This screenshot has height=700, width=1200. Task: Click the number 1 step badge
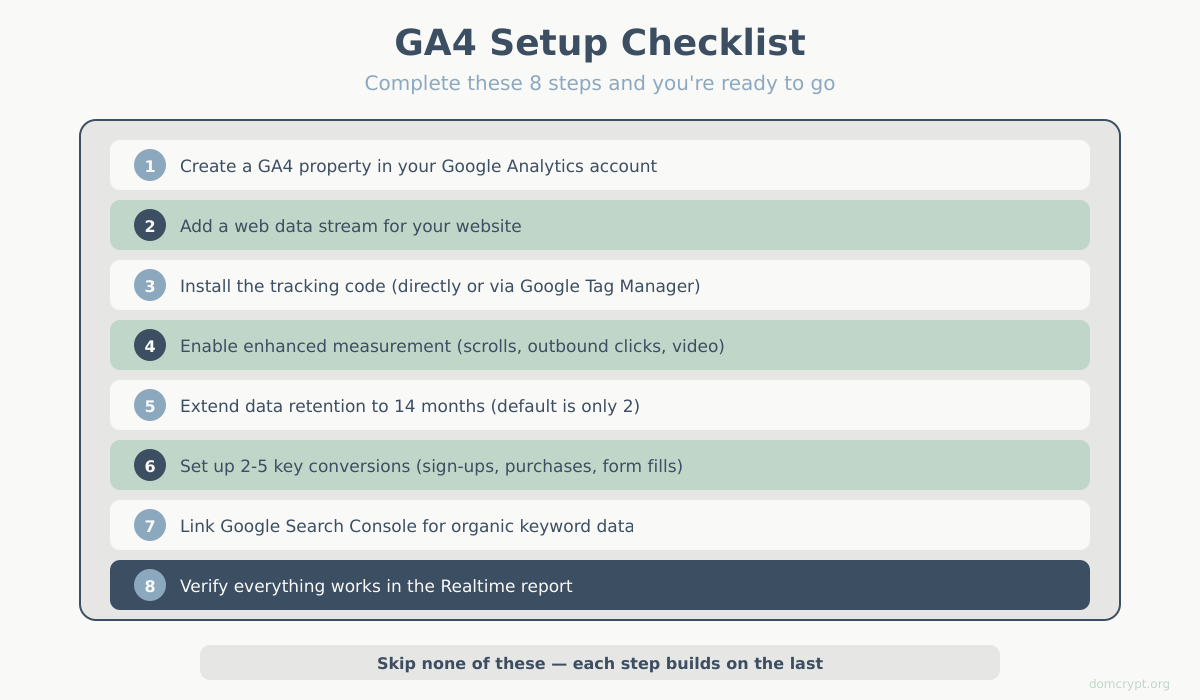coord(150,165)
